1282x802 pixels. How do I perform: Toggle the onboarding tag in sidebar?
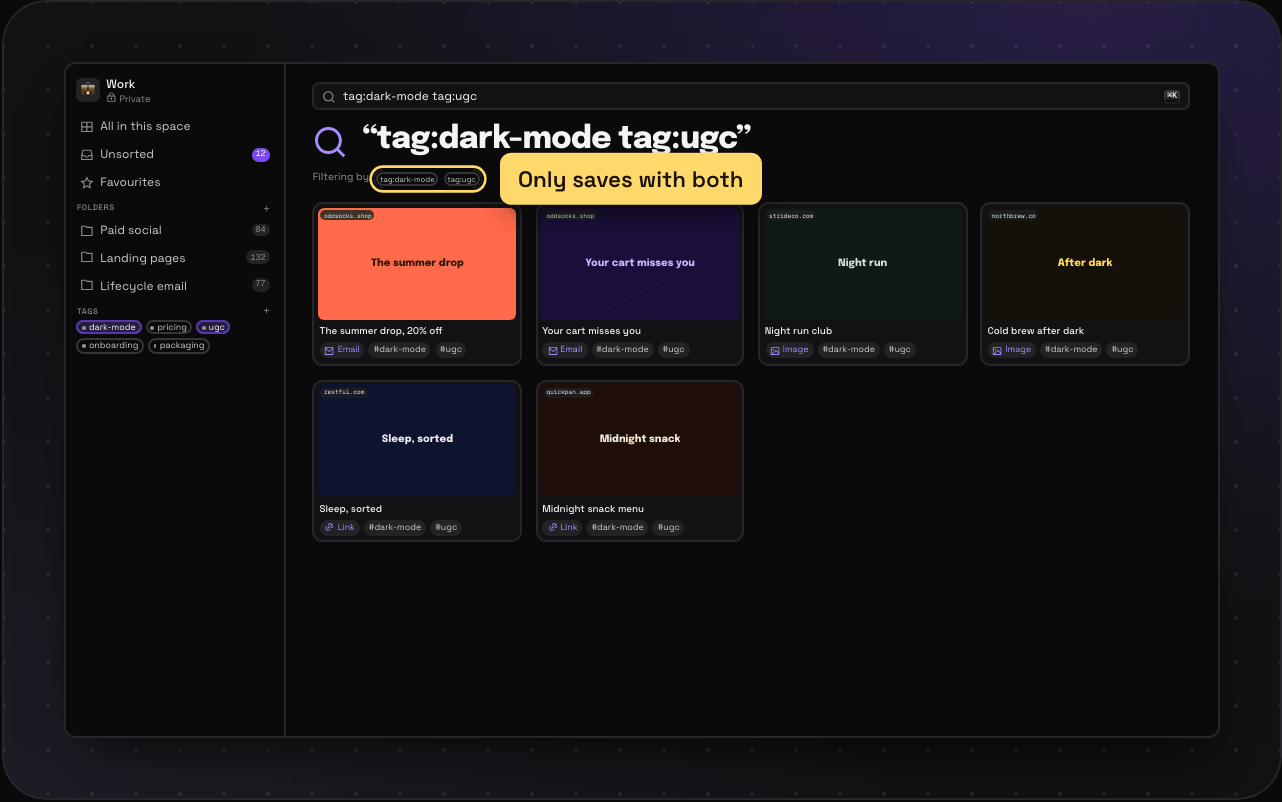tap(110, 346)
